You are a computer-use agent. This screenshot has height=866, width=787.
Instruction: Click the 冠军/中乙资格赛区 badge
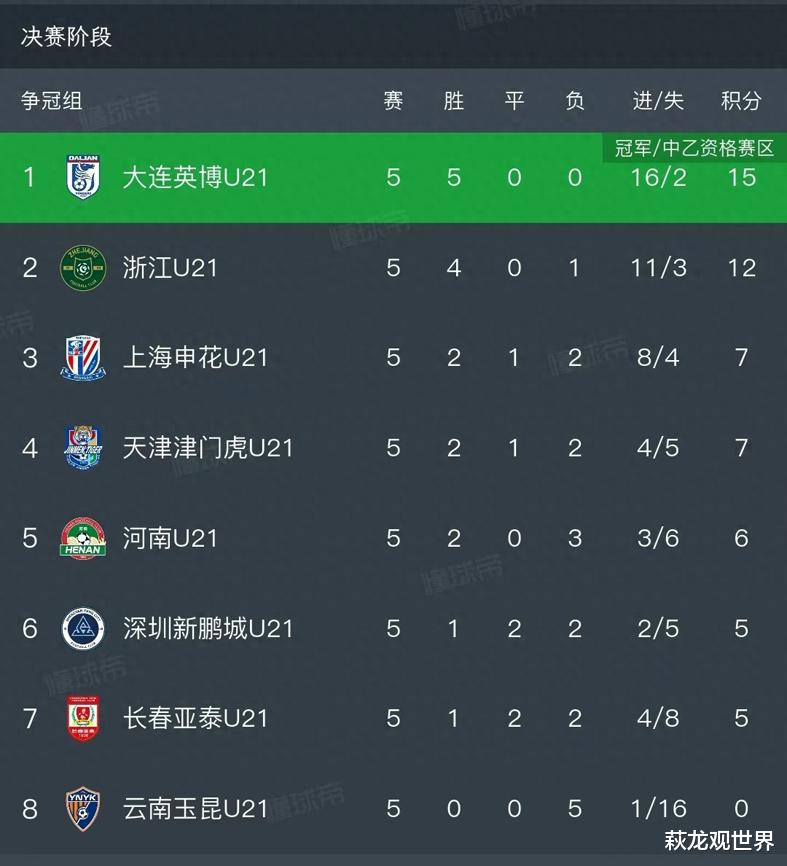coord(695,149)
